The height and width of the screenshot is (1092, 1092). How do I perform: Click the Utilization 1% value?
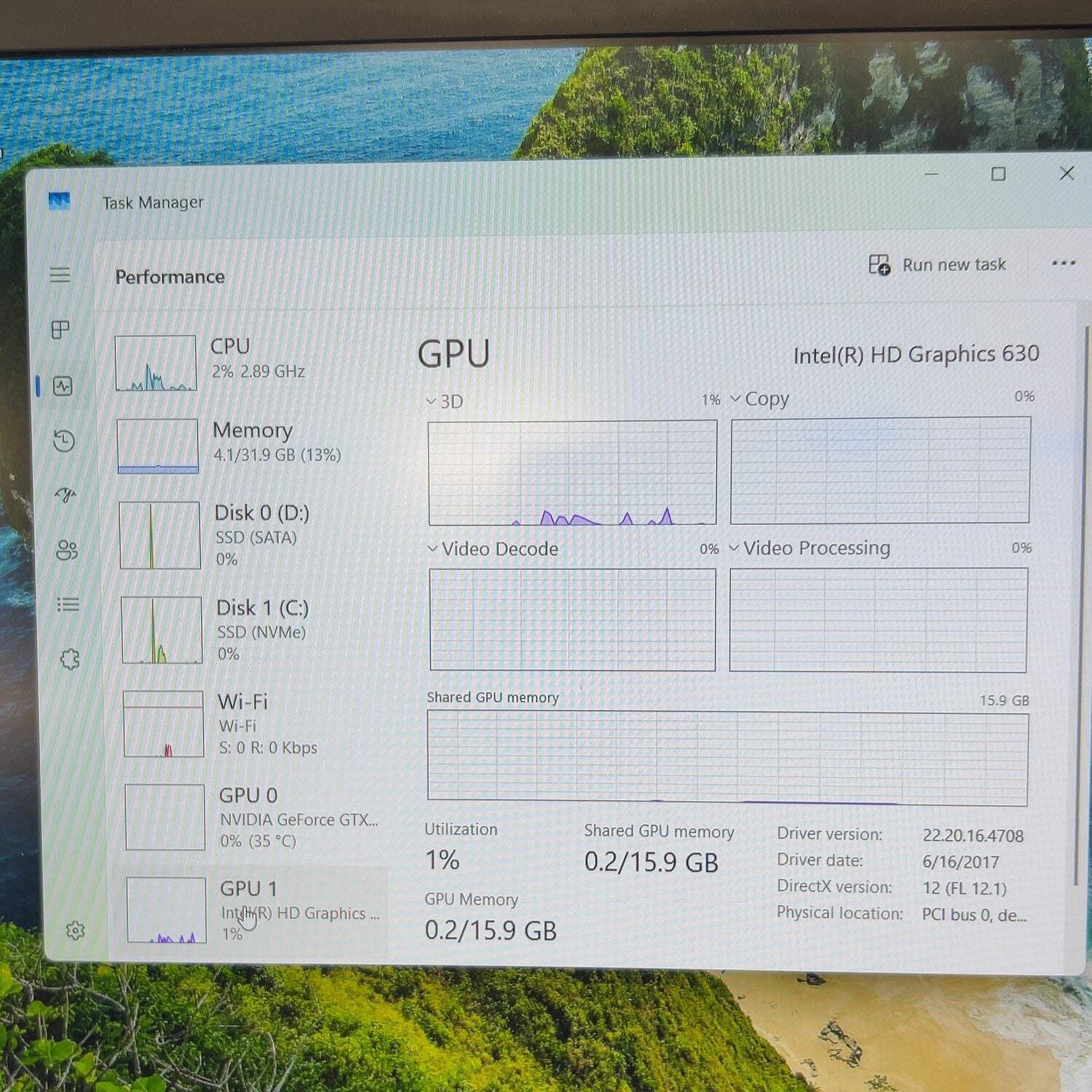tap(443, 860)
